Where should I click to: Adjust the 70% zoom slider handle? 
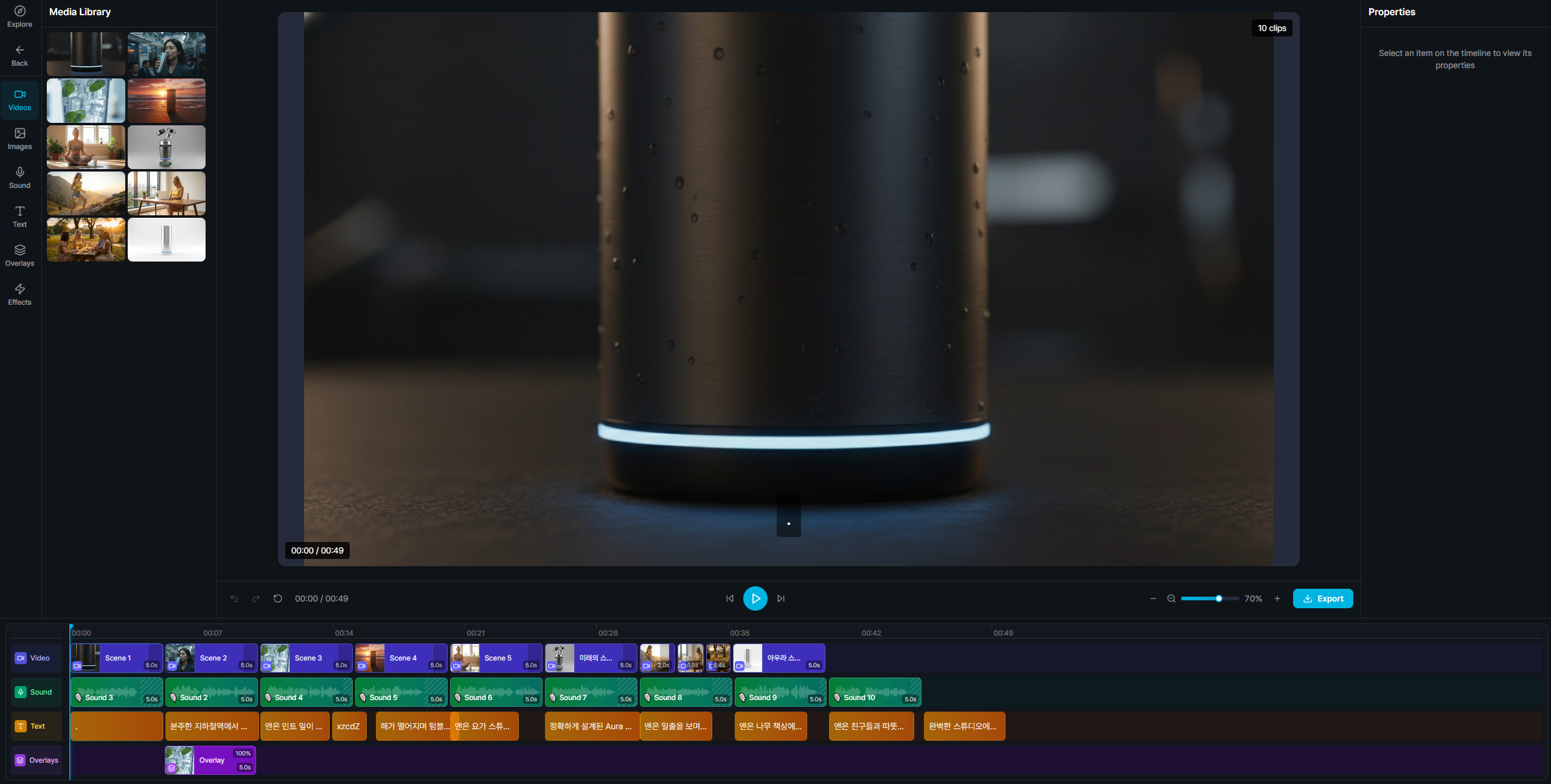(x=1219, y=598)
